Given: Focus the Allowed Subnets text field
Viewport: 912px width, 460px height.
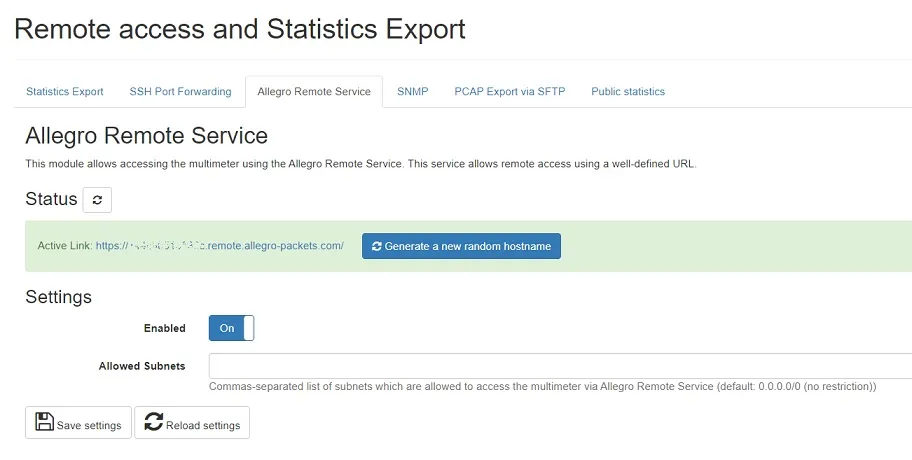Looking at the screenshot, I should (560, 366).
